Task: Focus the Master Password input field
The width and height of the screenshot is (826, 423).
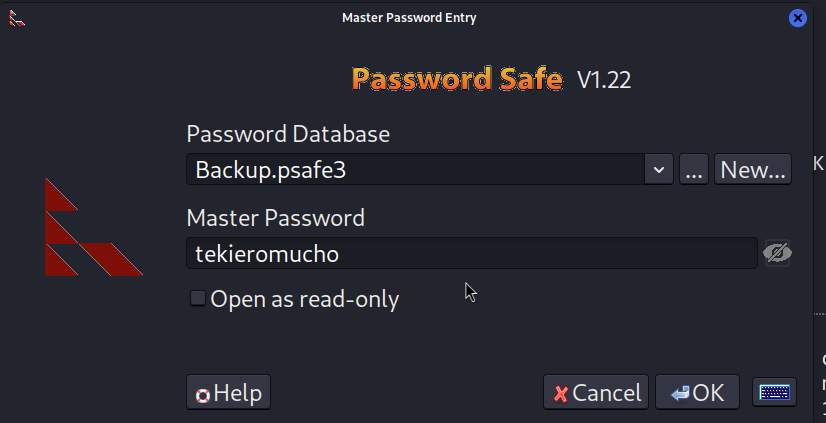Action: point(470,254)
